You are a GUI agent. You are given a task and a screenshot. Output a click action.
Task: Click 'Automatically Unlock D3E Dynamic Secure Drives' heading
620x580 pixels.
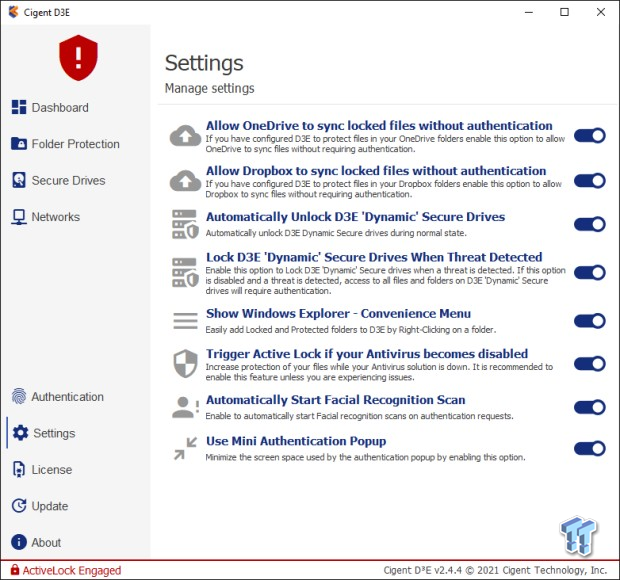pos(355,217)
